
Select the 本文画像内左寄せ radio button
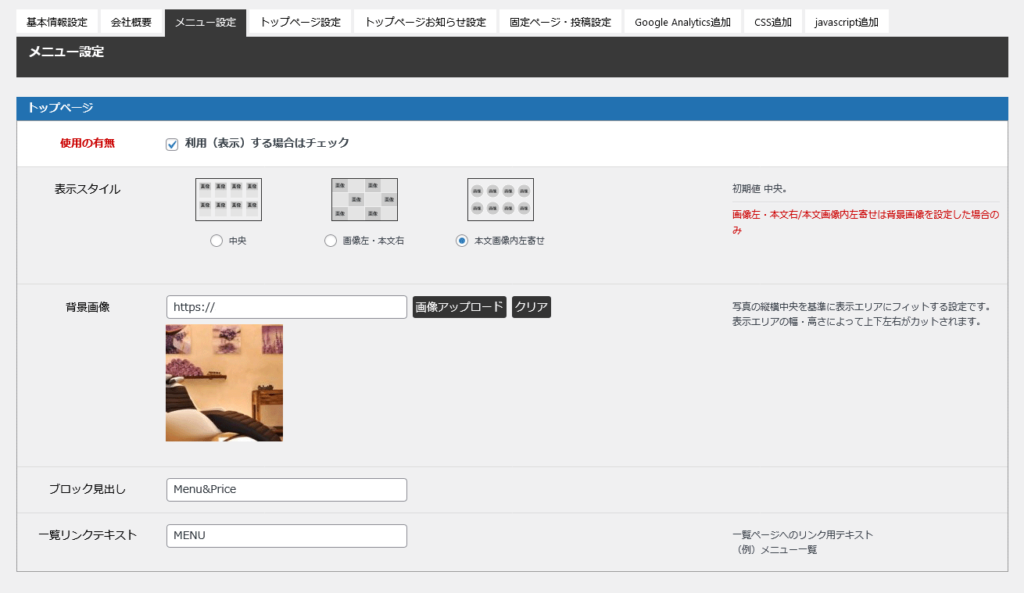coord(461,241)
